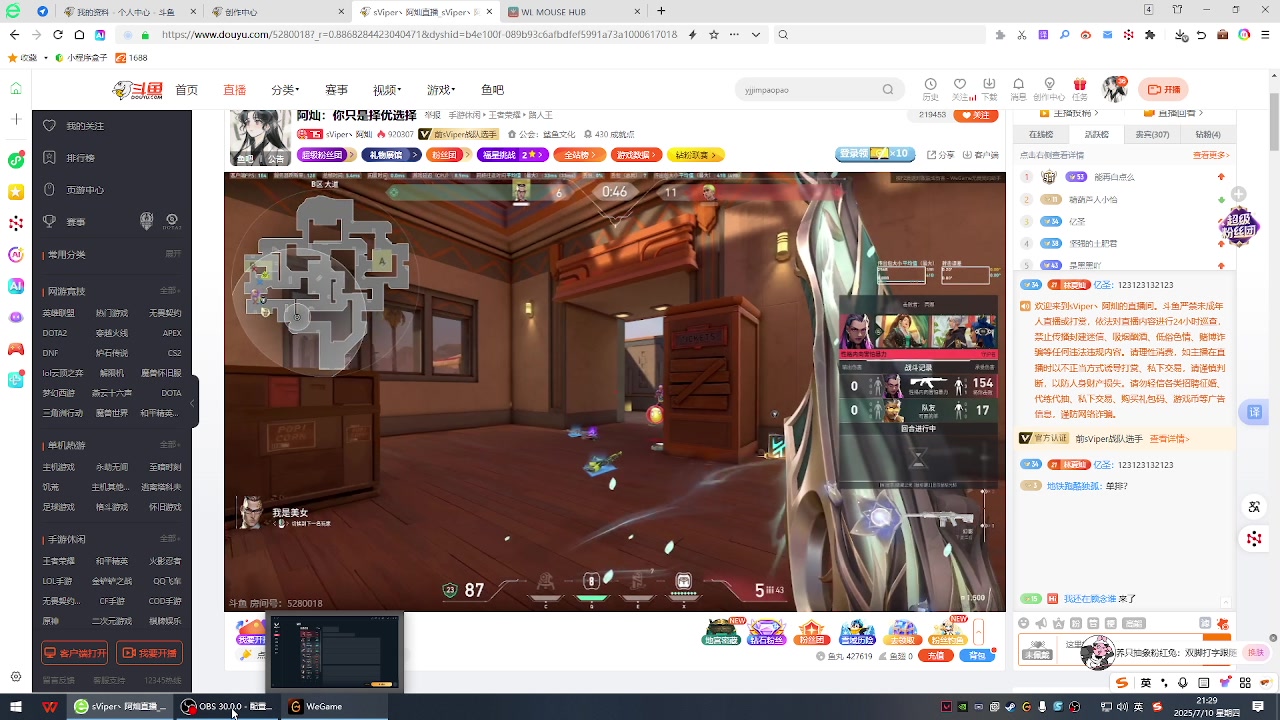Click the bookmark star in address bar
This screenshot has height=720, width=1280.
coord(713,34)
